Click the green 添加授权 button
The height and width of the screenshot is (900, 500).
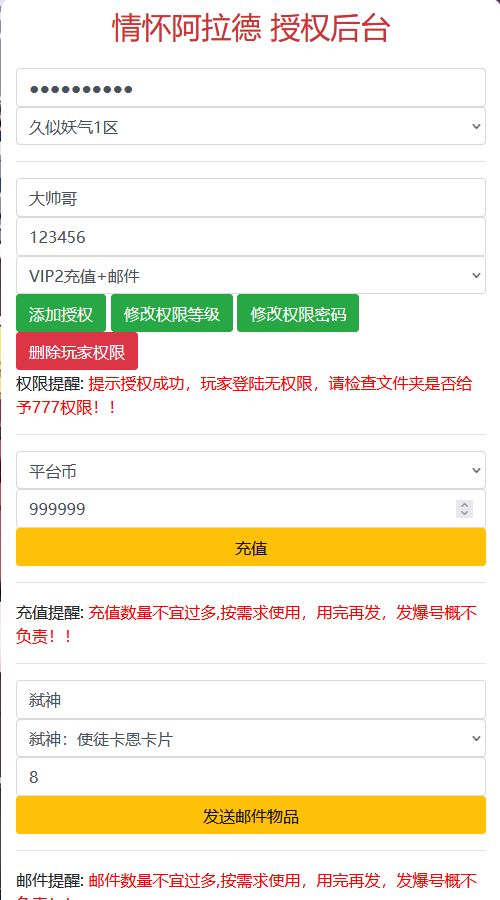click(61, 313)
